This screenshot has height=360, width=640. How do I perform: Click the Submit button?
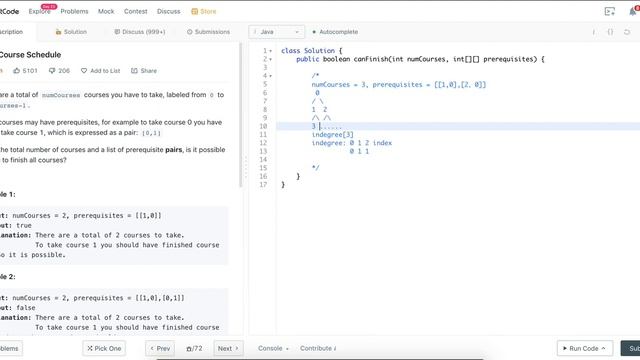point(631,348)
